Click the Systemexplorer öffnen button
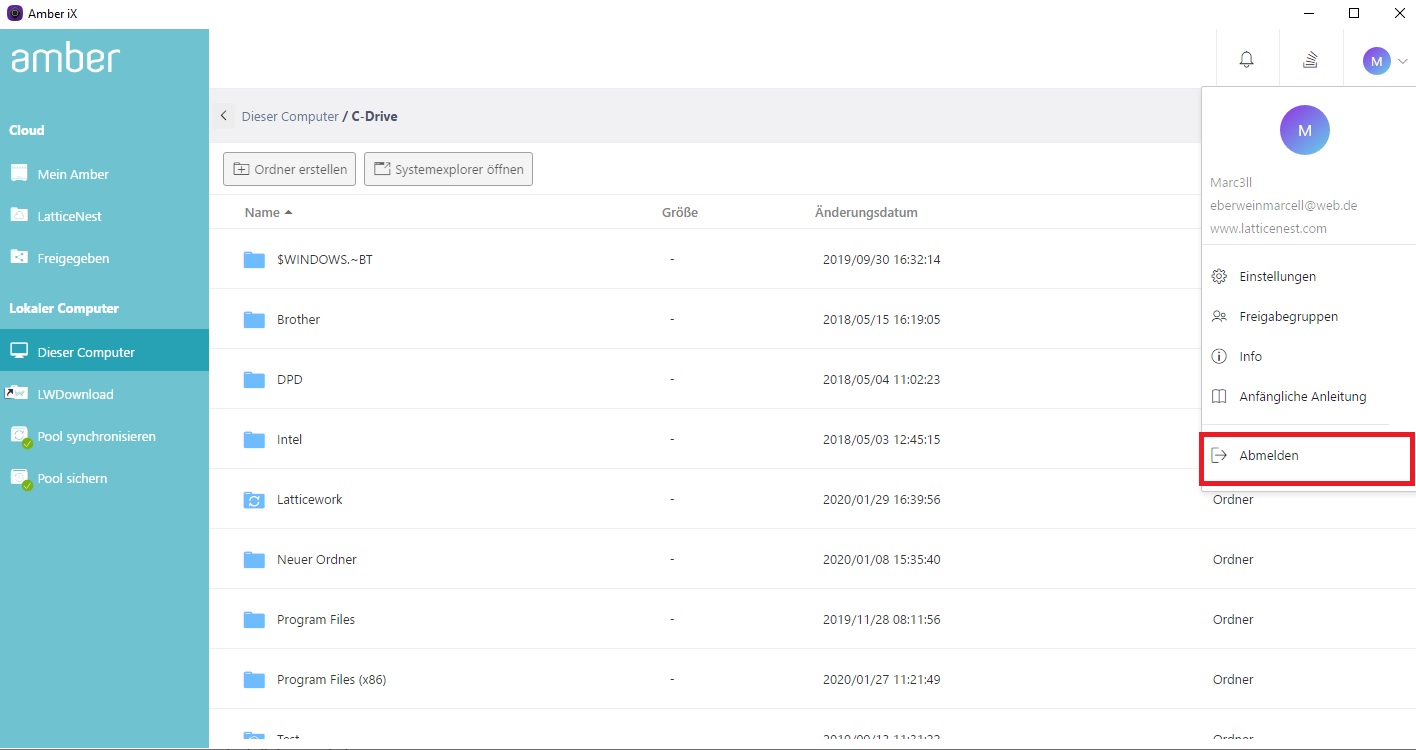Screen dimensions: 1416x750 tap(448, 169)
